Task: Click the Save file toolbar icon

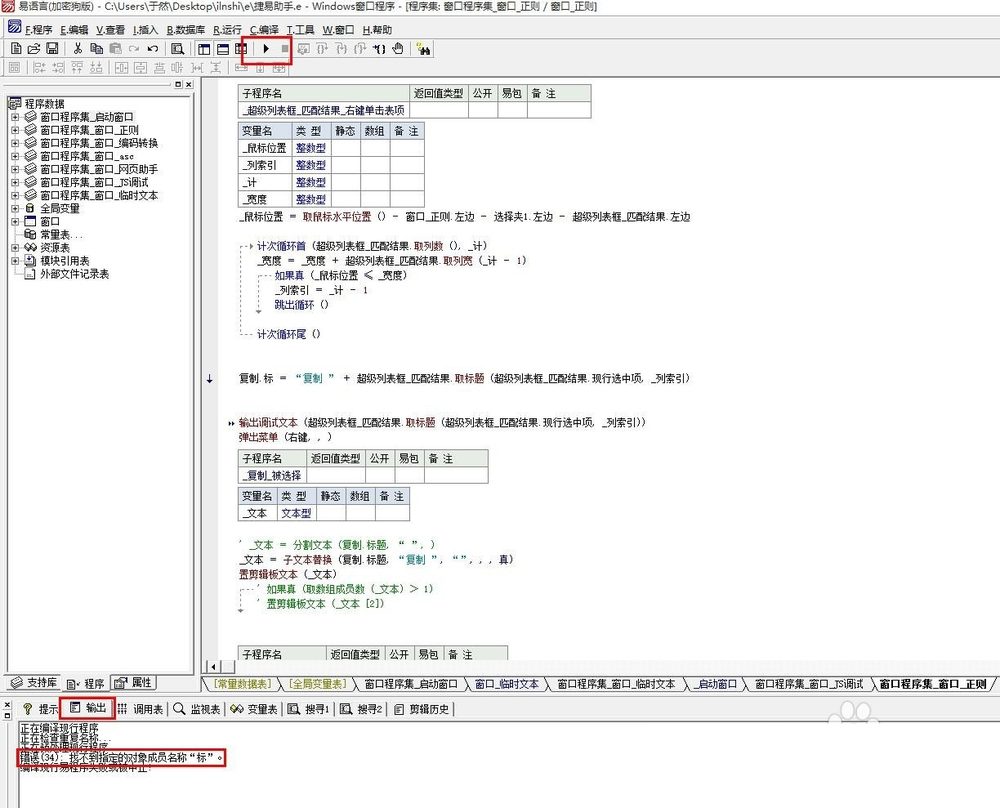Action: (52, 48)
